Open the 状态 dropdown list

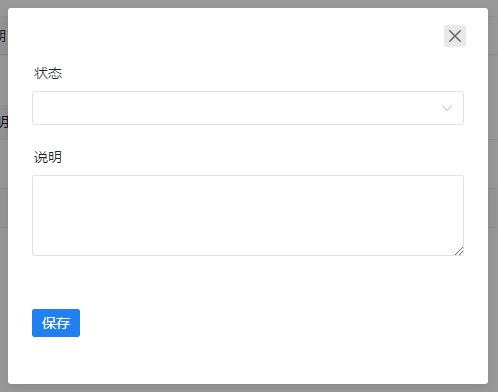(248, 108)
